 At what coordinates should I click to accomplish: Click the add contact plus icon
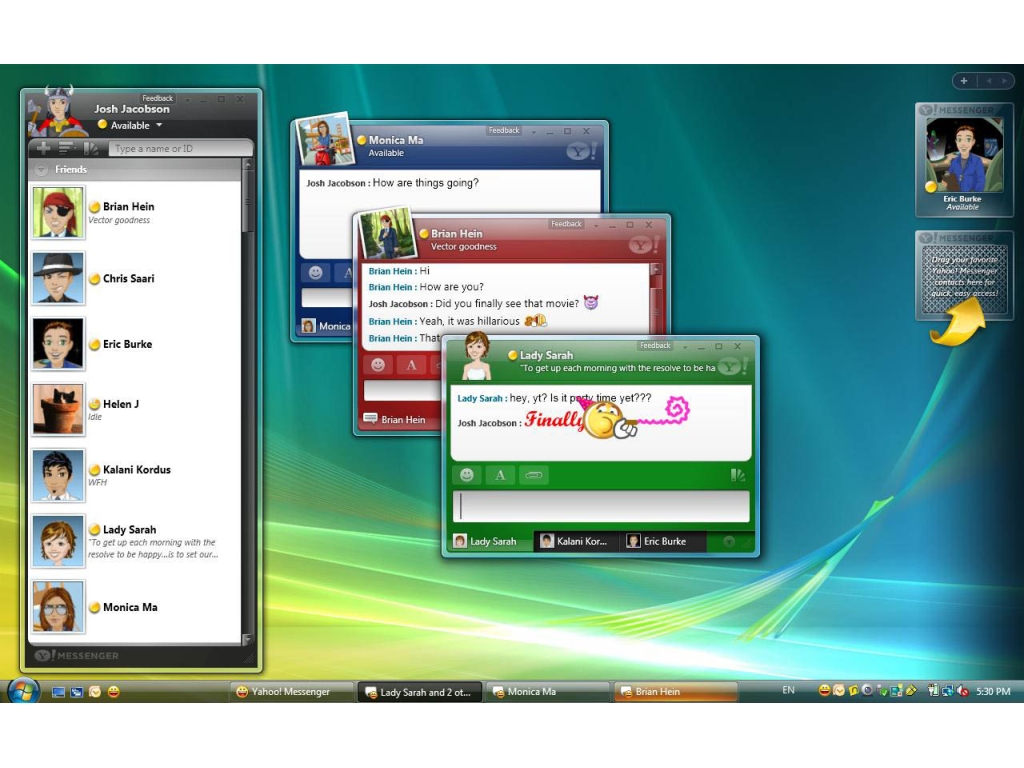click(44, 148)
